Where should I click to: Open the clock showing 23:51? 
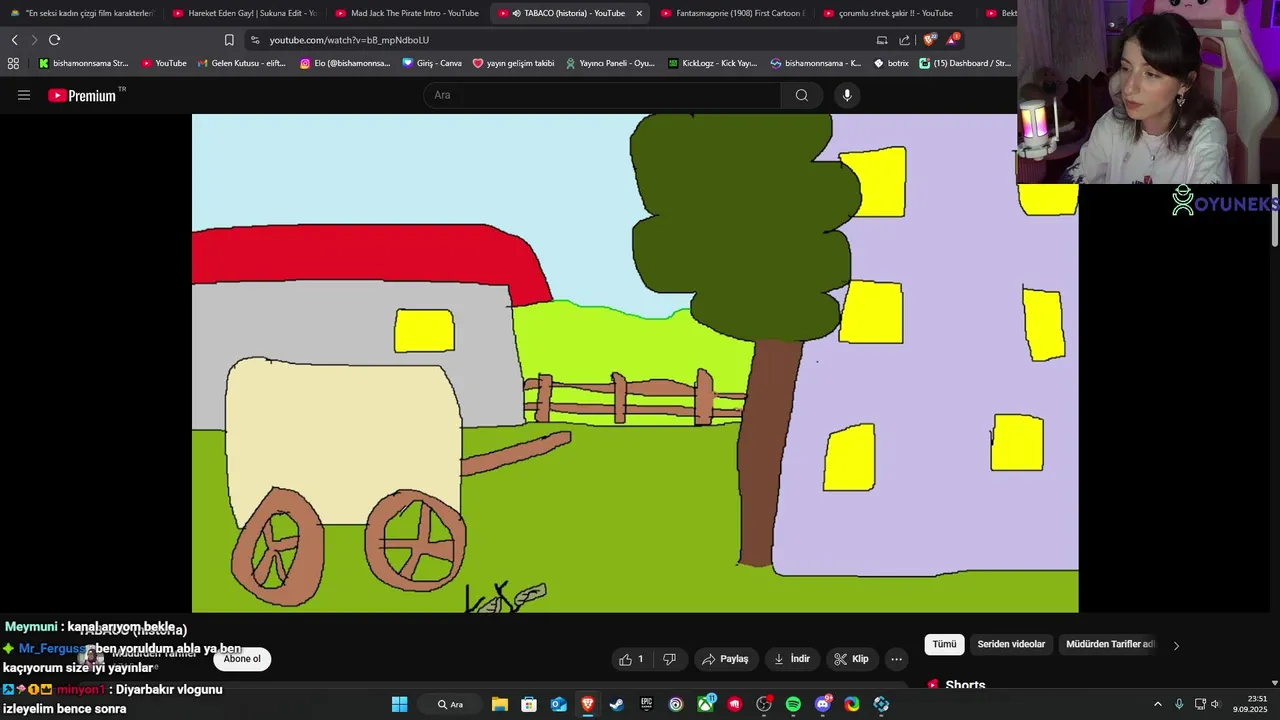1250,704
